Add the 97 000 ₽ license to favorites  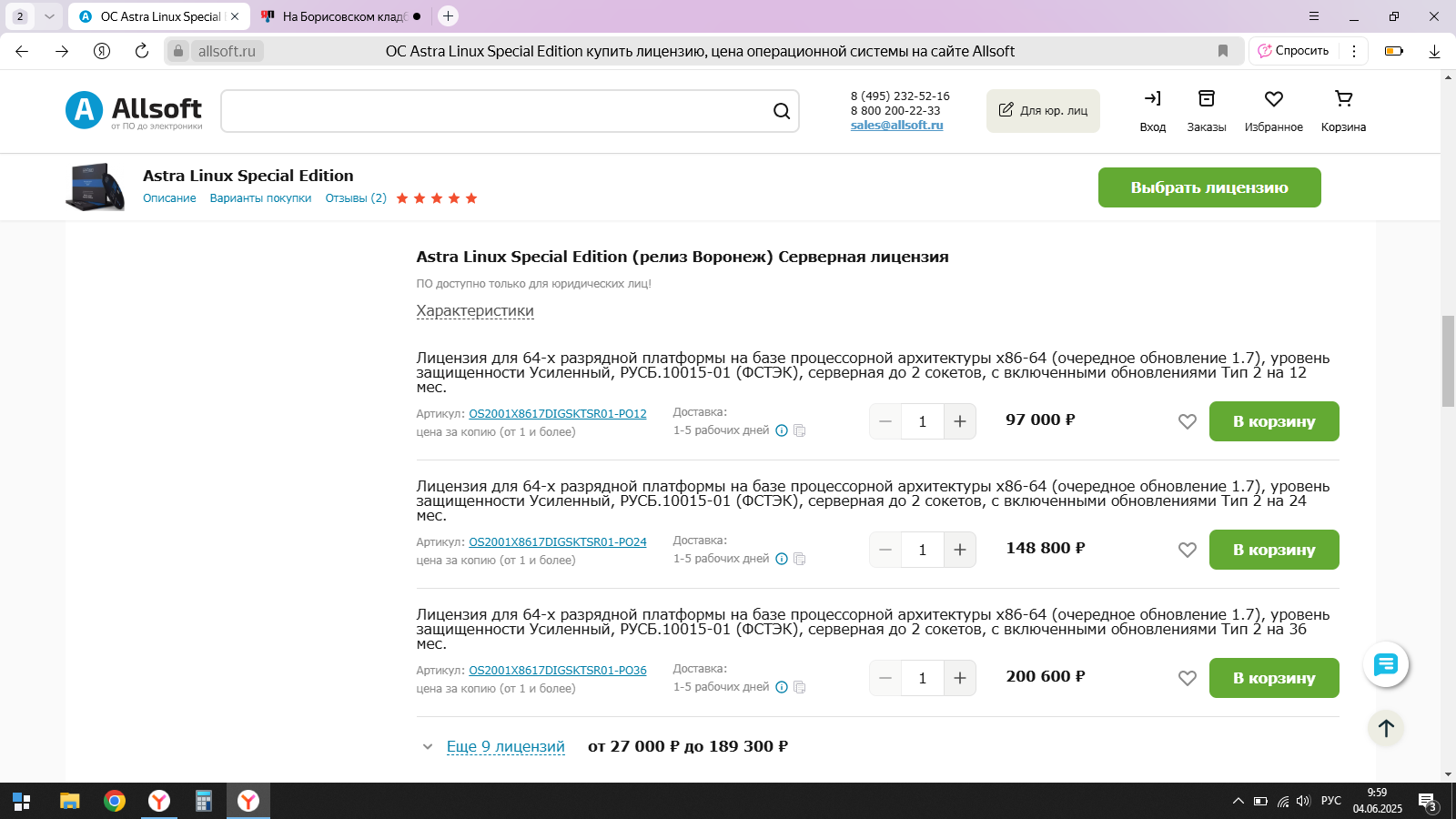pos(1188,421)
